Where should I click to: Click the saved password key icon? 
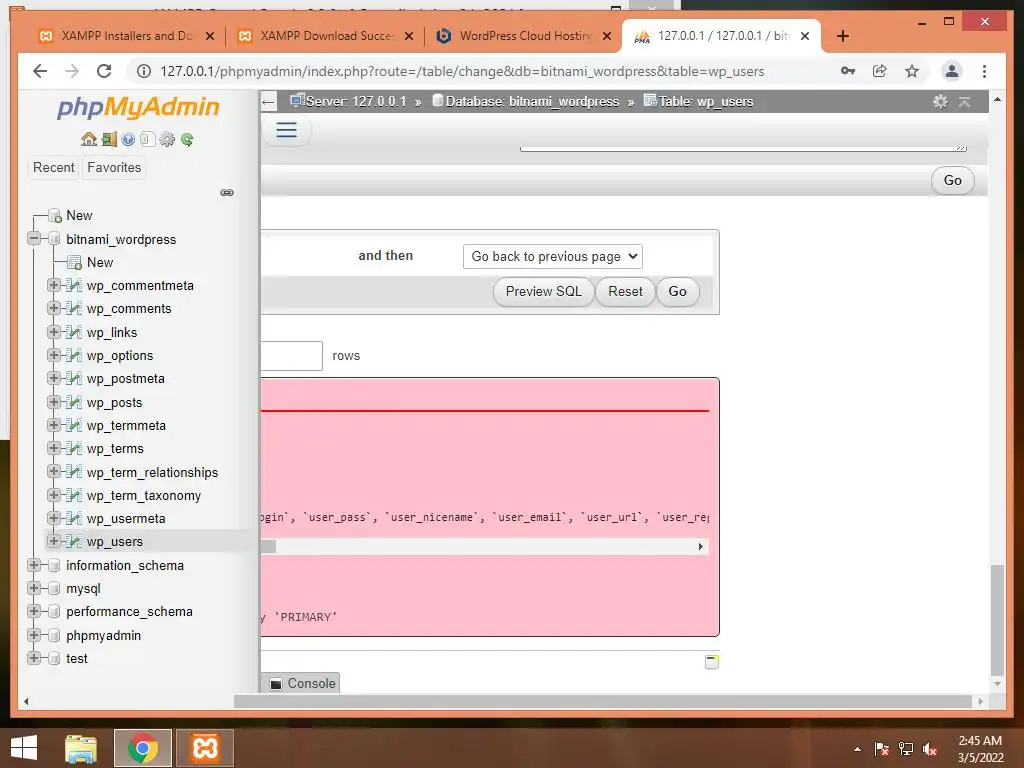(848, 71)
